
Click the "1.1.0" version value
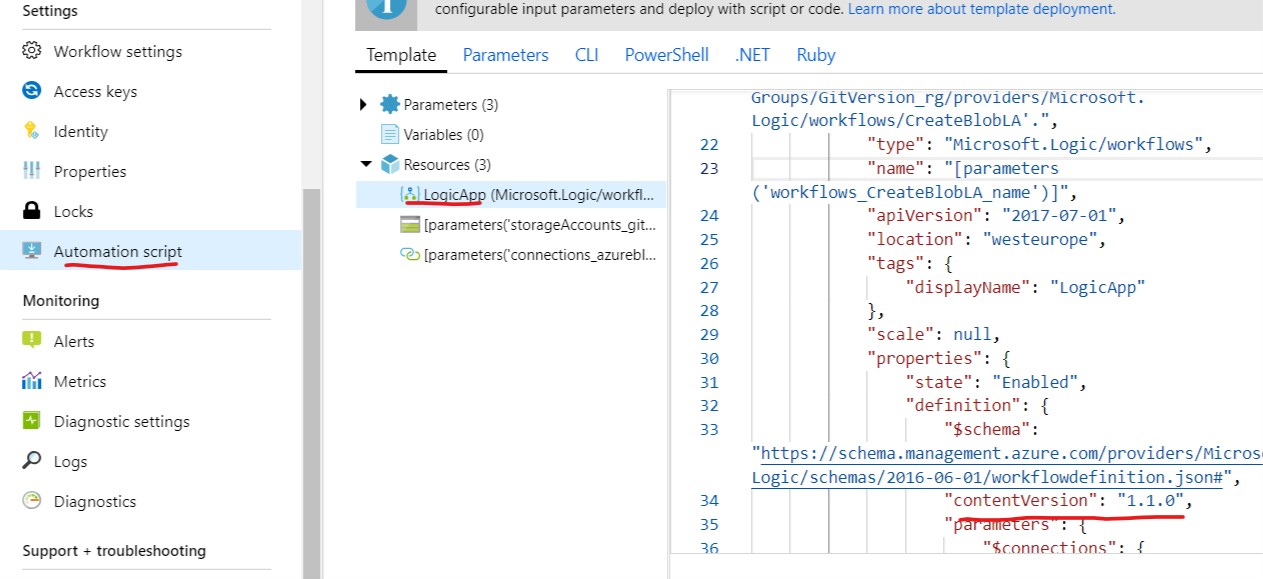(x=1150, y=500)
